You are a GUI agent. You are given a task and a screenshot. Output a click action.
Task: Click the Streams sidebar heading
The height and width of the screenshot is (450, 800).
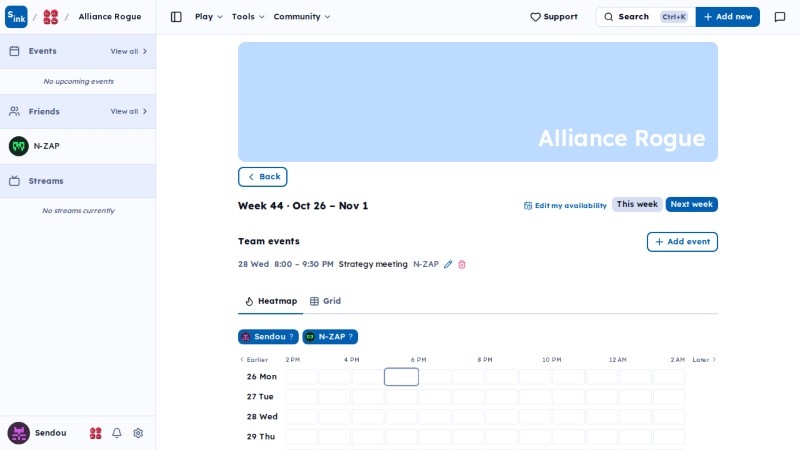click(46, 181)
